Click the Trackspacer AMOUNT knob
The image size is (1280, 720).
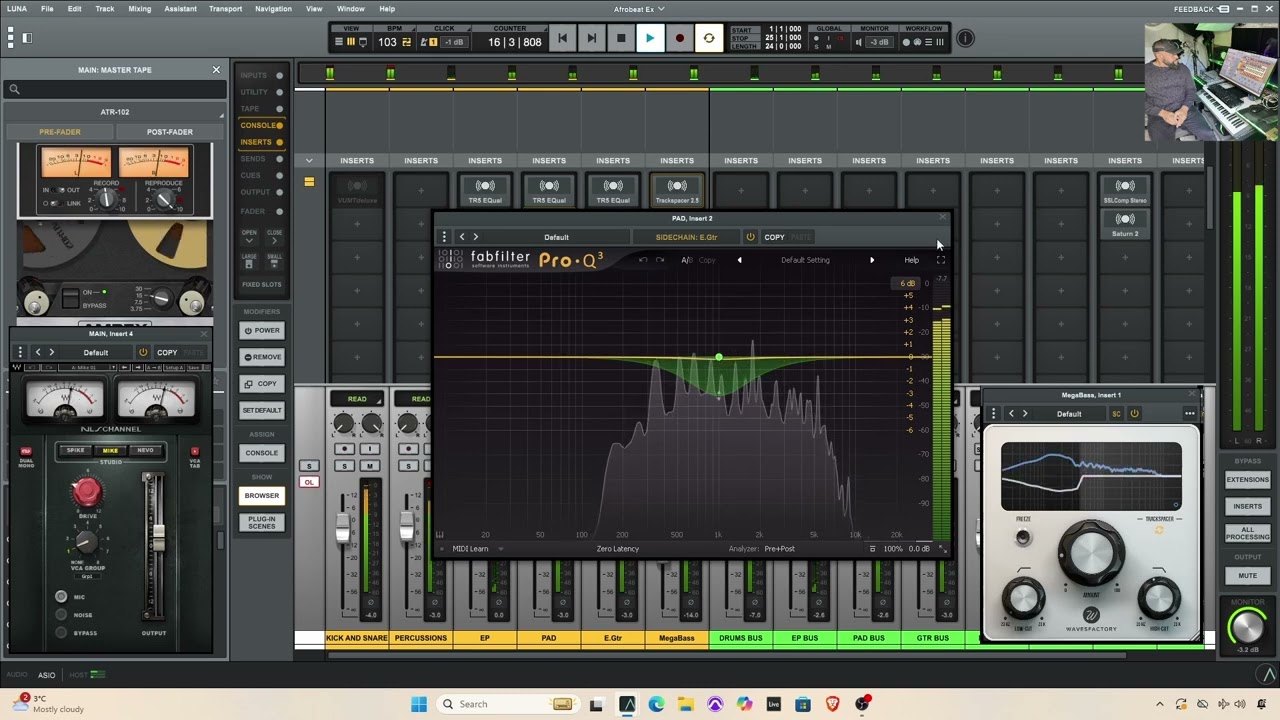pos(1091,552)
